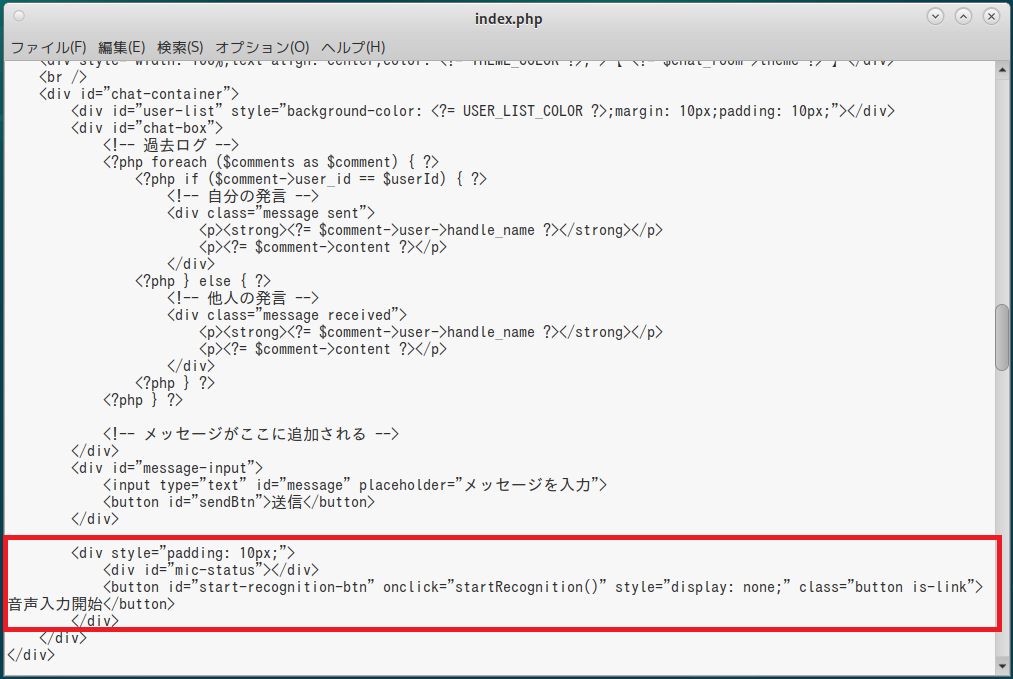Click the vertical scrollbar thumb
The height and width of the screenshot is (679, 1013).
1002,337
